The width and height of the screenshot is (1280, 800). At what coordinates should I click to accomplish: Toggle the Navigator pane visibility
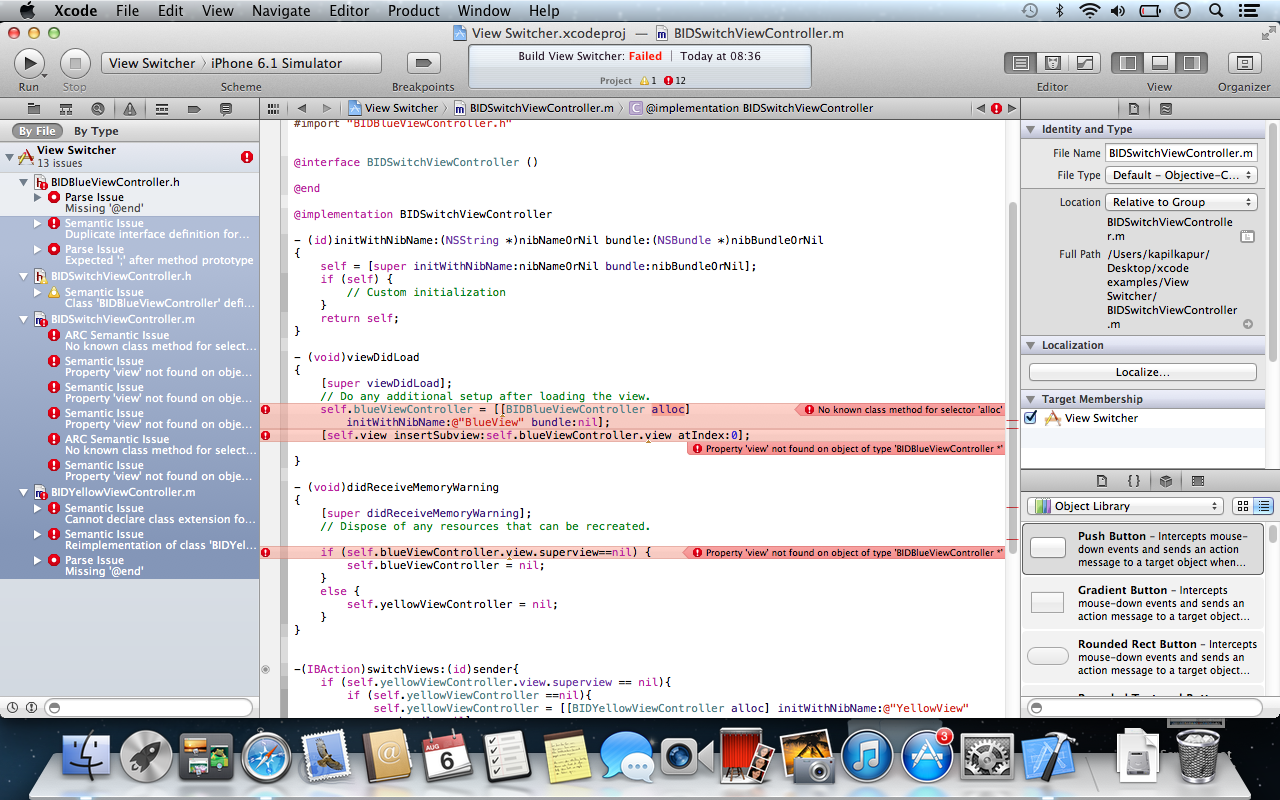pos(1129,63)
